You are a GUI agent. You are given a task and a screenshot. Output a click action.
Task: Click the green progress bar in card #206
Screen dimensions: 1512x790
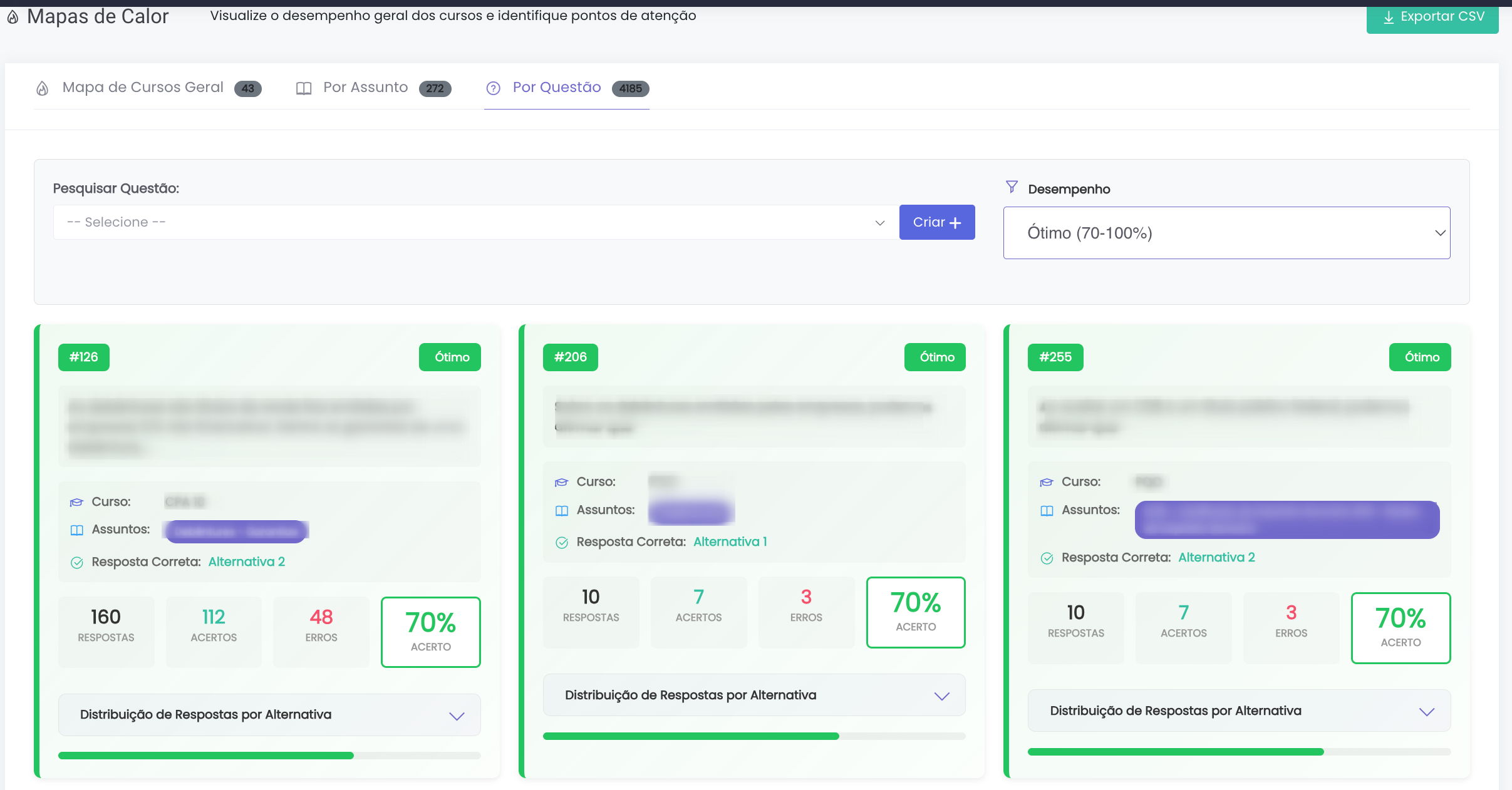pos(690,736)
